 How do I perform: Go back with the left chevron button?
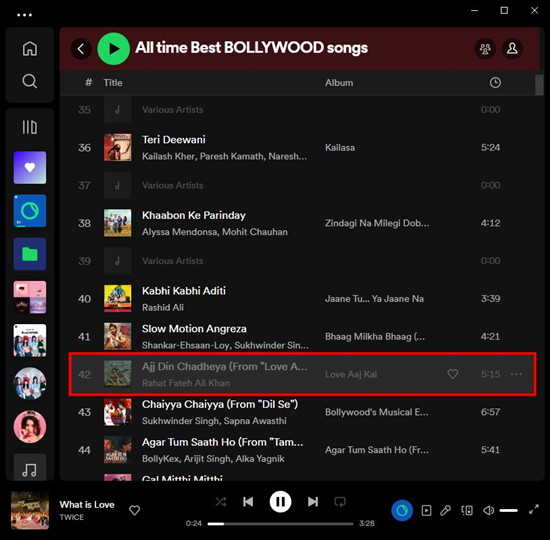click(x=81, y=48)
